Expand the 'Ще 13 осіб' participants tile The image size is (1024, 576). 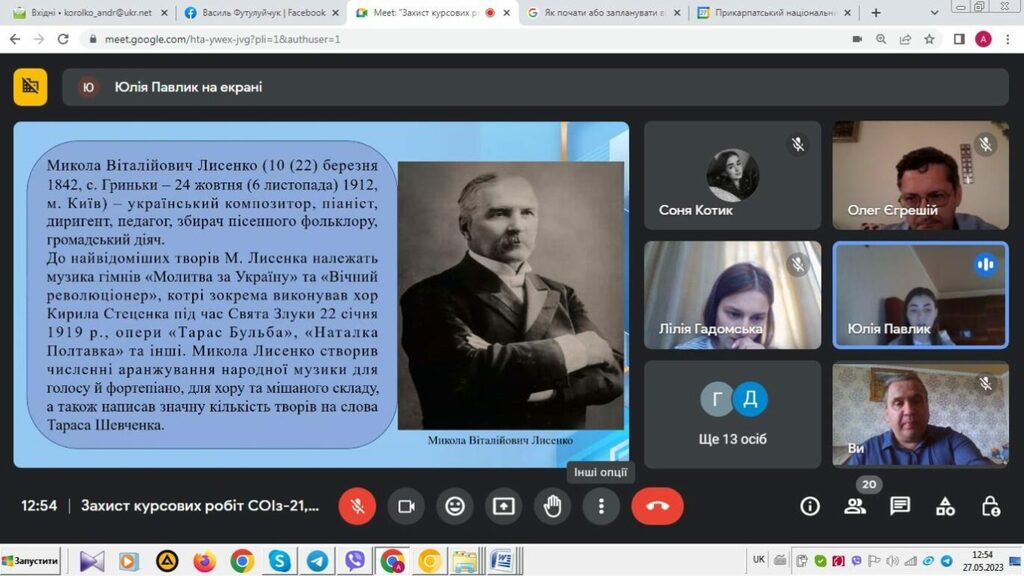[733, 414]
